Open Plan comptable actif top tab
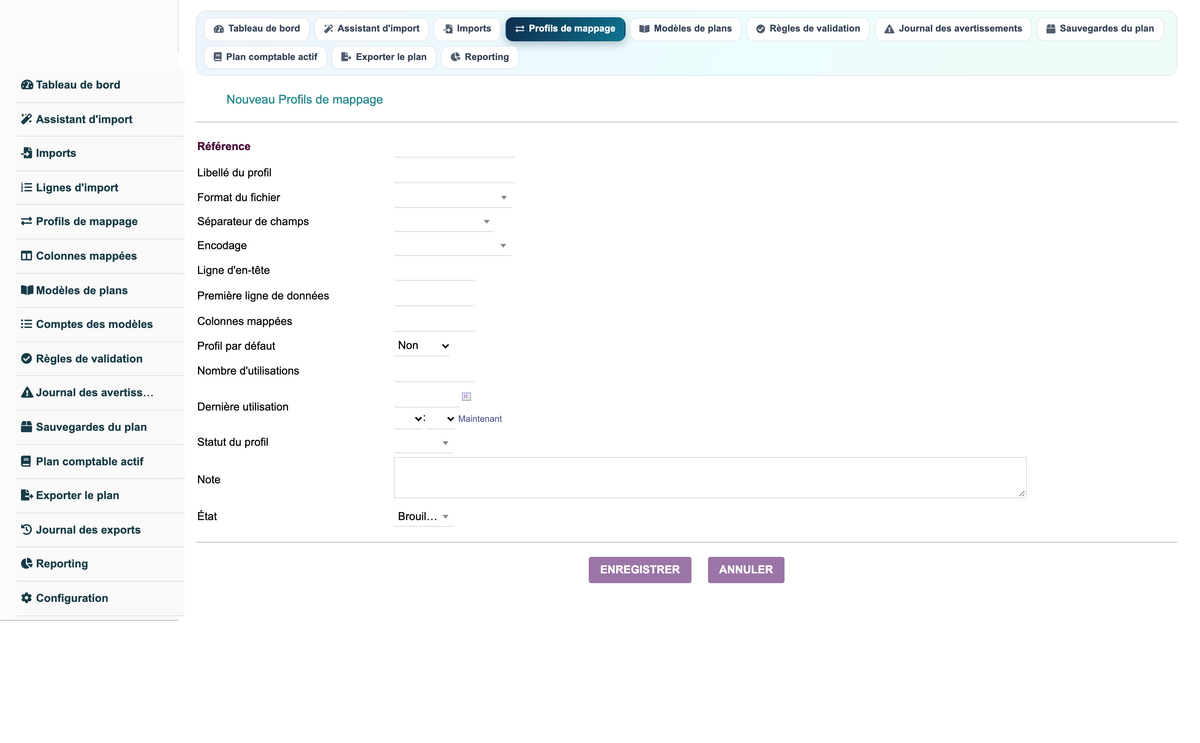This screenshot has width=1200, height=743. 265,57
